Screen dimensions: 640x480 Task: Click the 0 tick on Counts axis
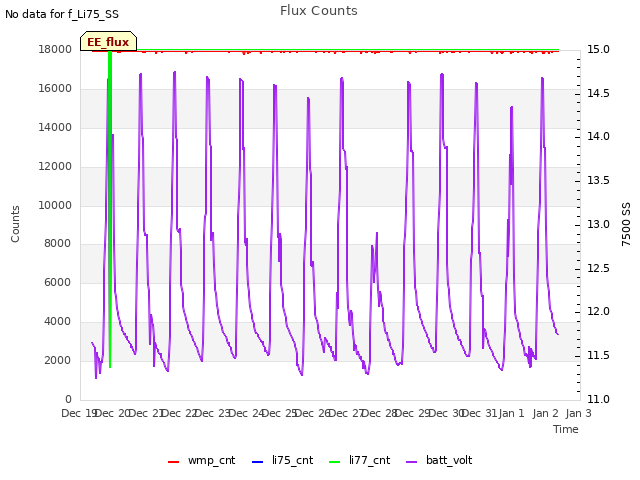pyautogui.click(x=68, y=399)
